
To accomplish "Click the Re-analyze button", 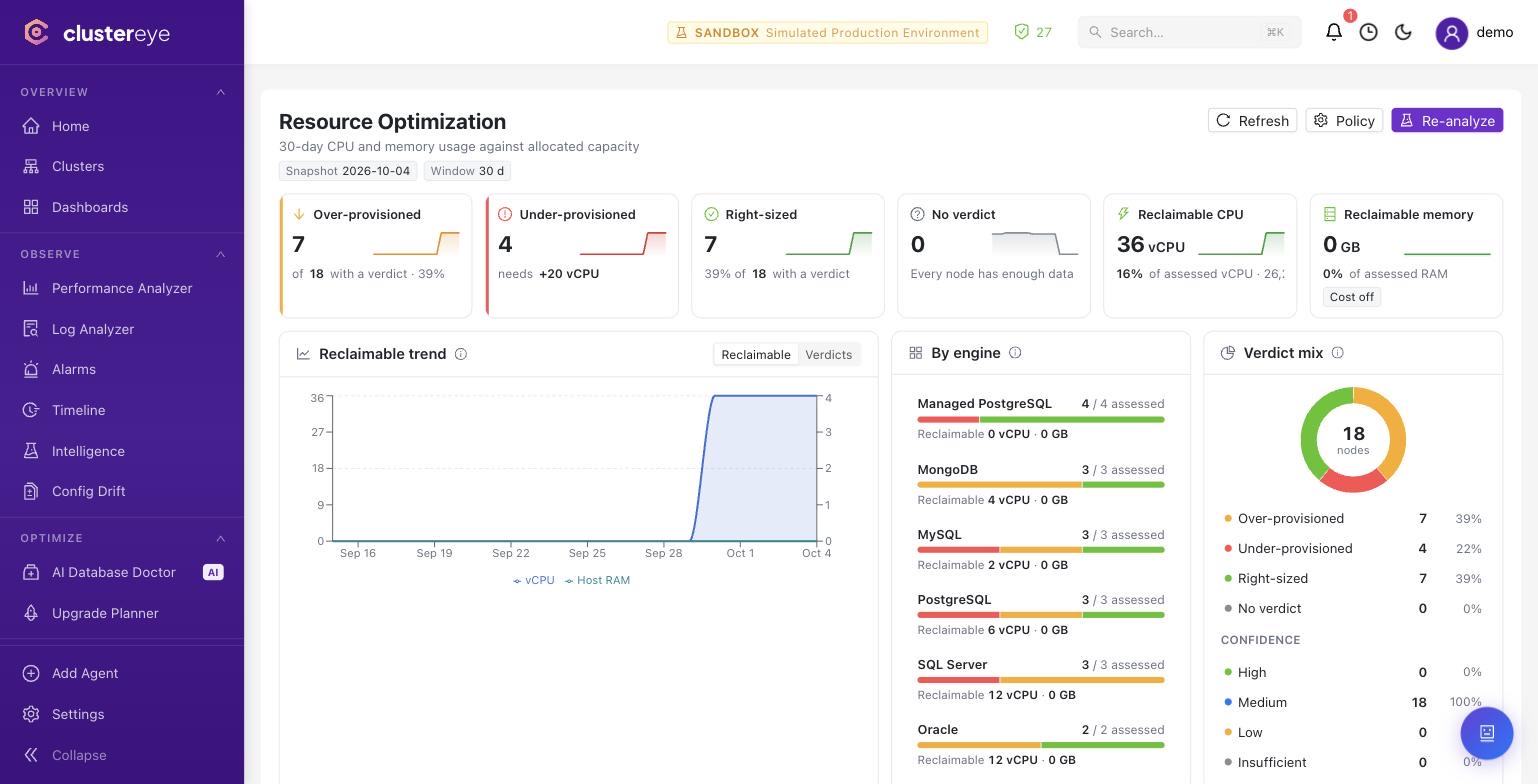I will [x=1447, y=120].
